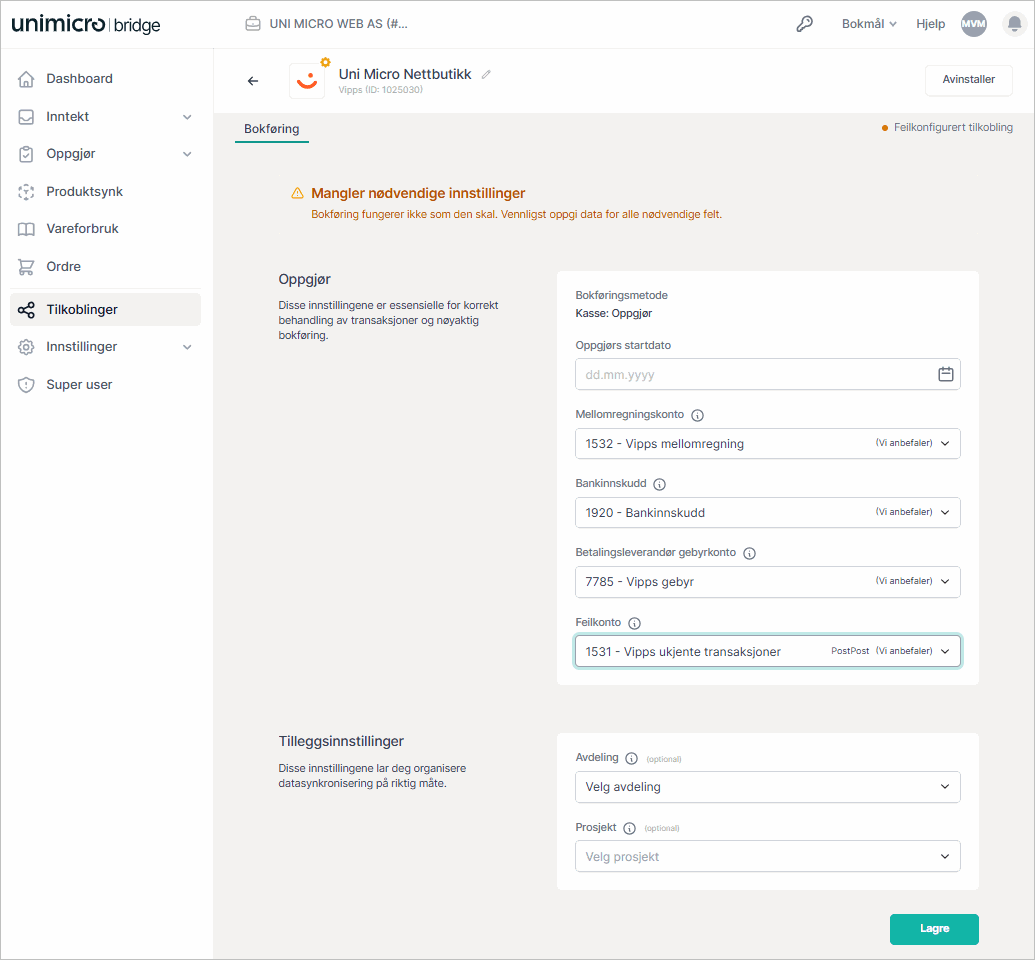The height and width of the screenshot is (960, 1035).
Task: Click the Ordre shopping cart icon
Action: tap(26, 267)
